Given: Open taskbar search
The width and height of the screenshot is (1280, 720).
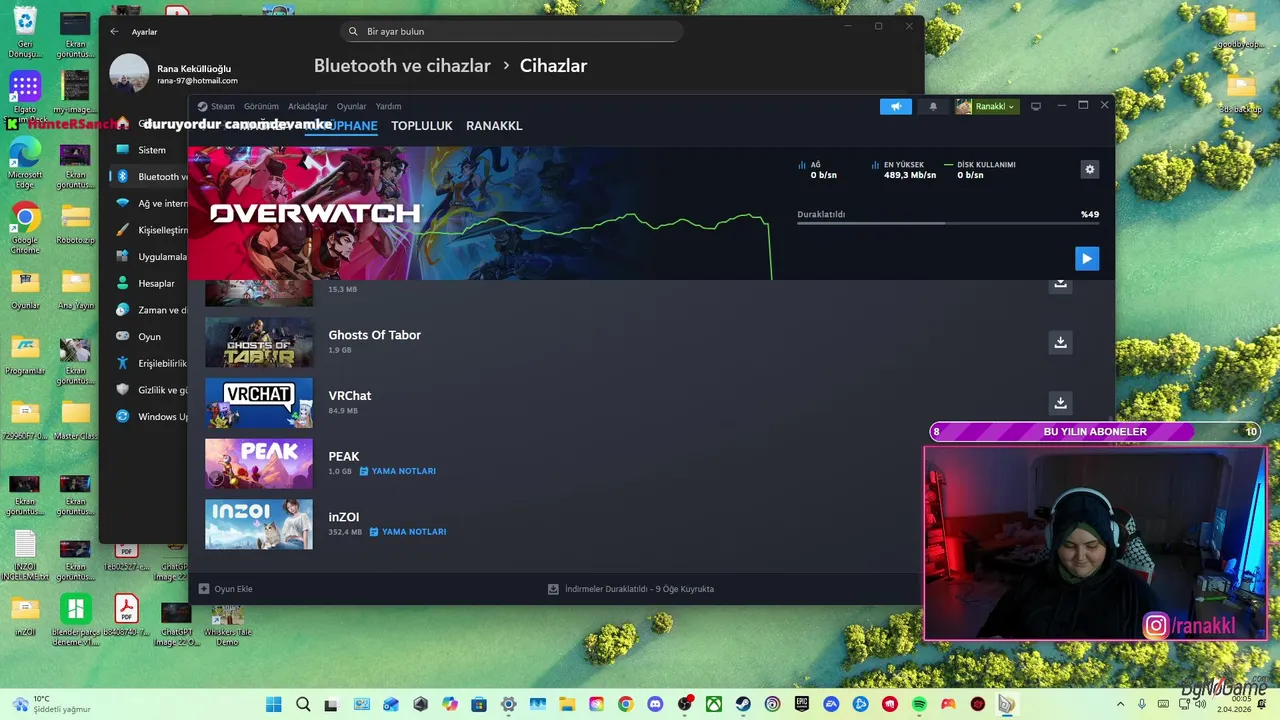Looking at the screenshot, I should point(303,704).
